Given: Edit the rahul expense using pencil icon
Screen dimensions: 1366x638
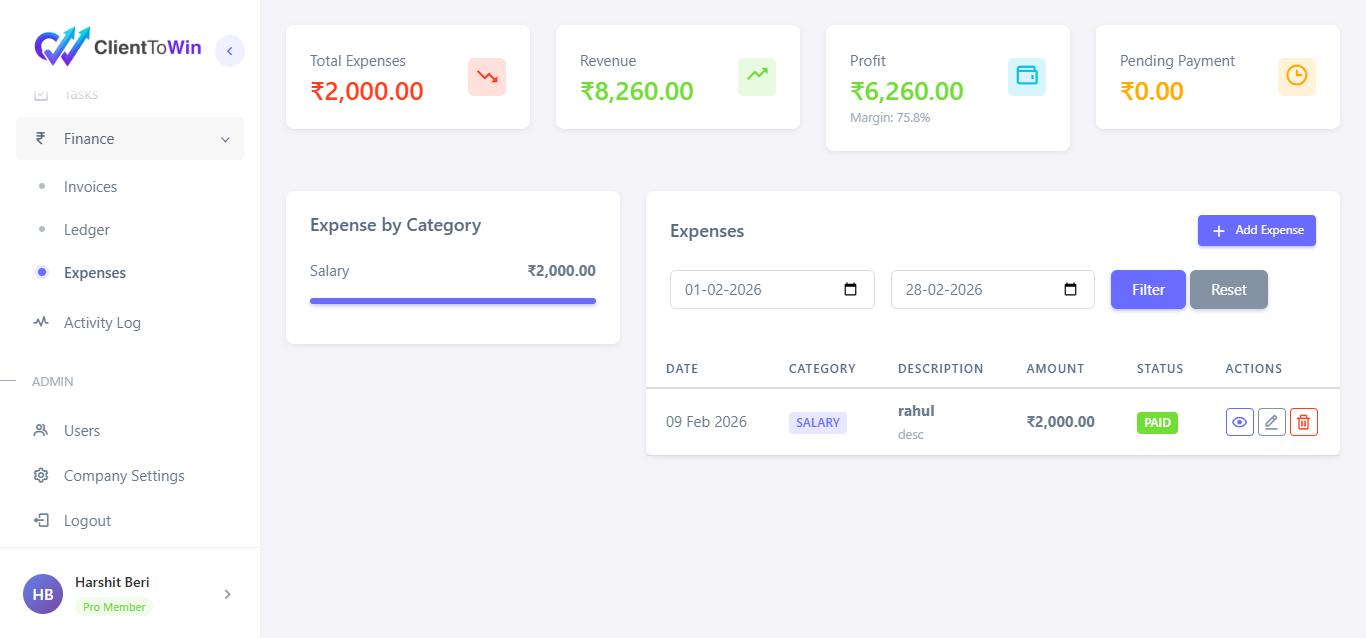Looking at the screenshot, I should (x=1271, y=421).
